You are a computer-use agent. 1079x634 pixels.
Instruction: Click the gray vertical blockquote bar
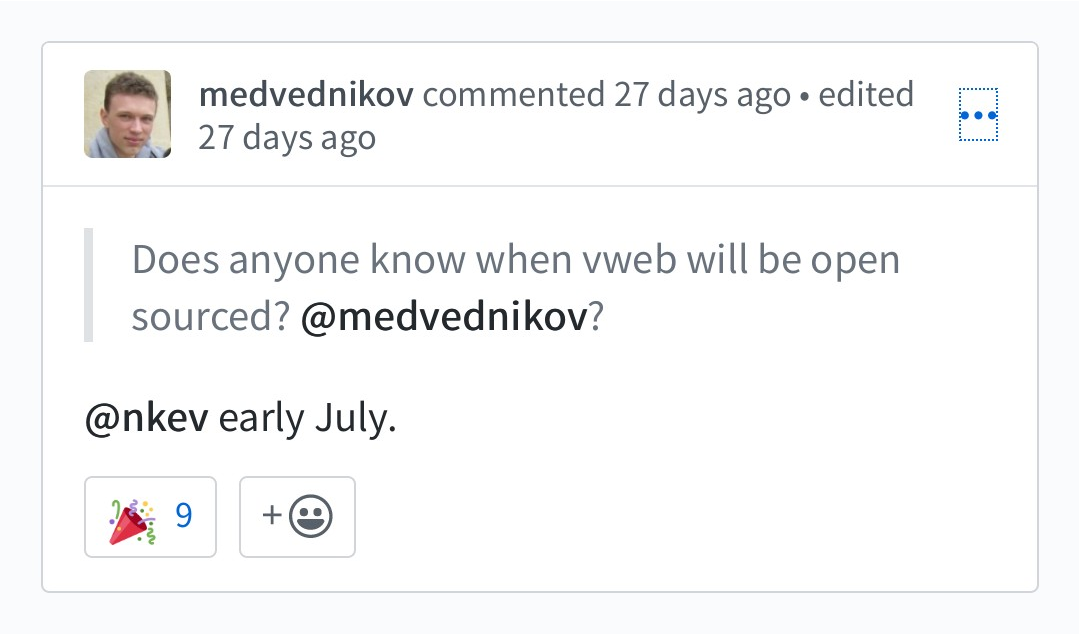[89, 285]
